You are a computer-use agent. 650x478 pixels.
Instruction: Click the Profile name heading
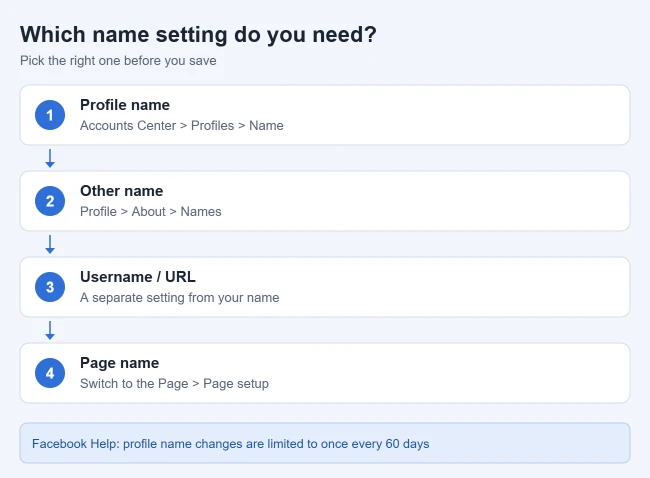[x=125, y=105]
